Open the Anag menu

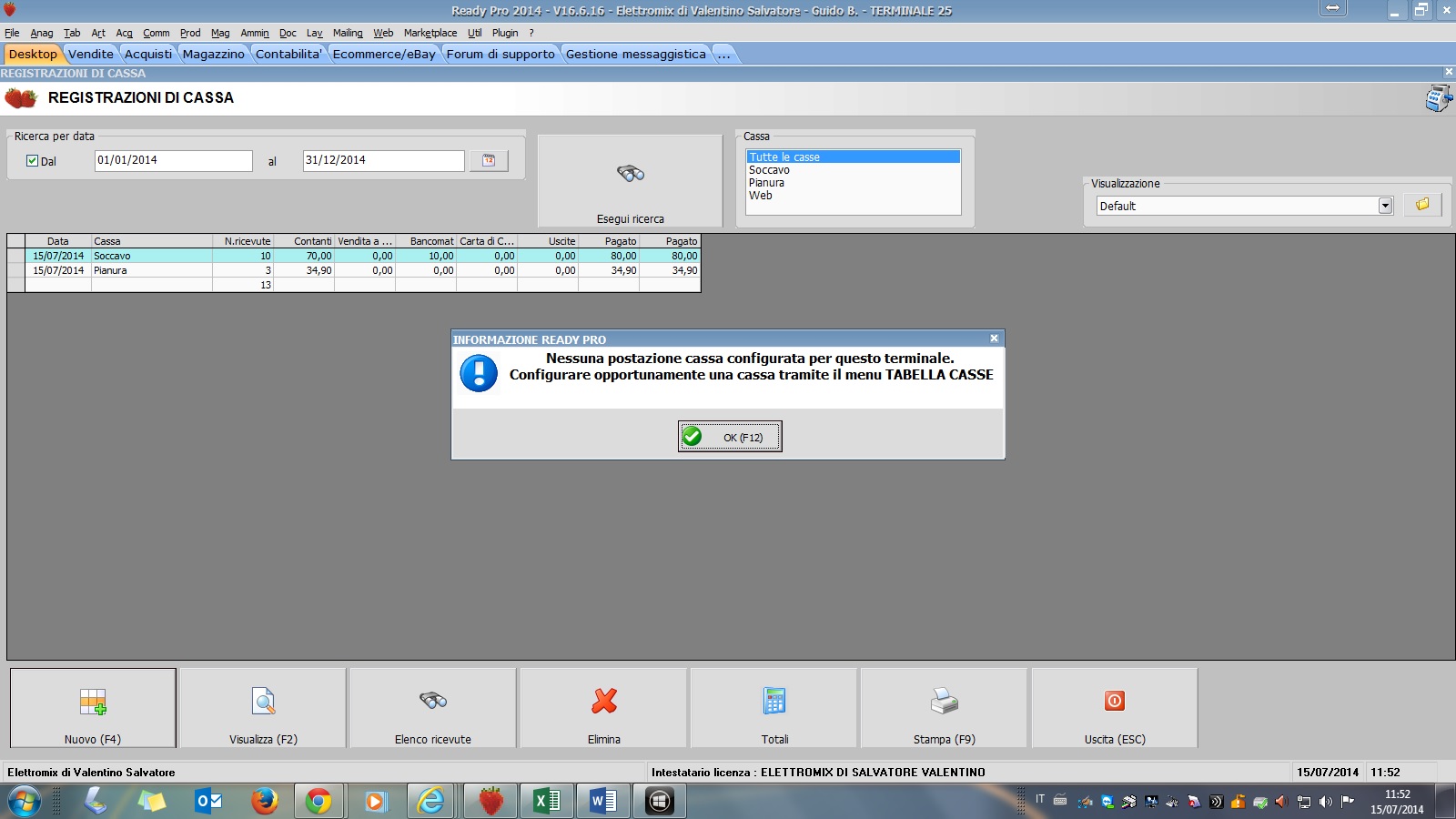[x=42, y=33]
